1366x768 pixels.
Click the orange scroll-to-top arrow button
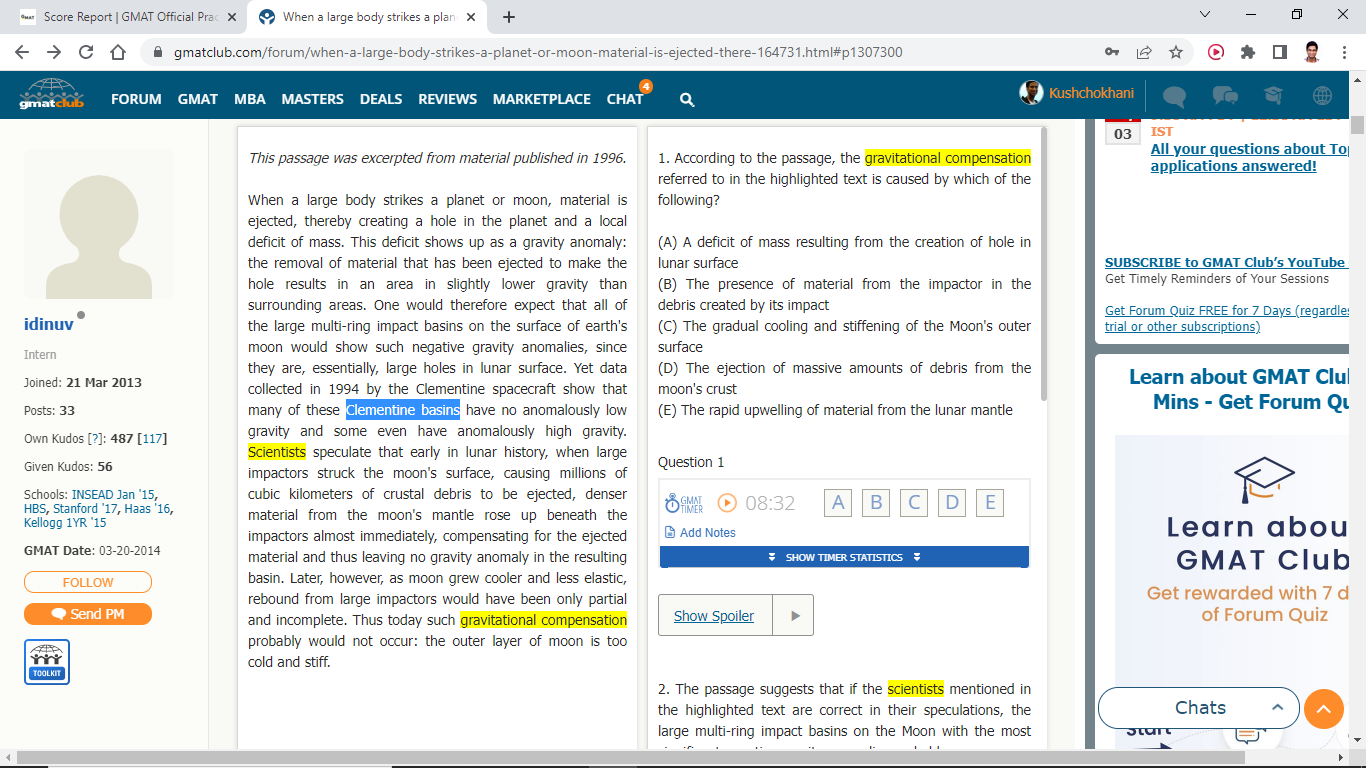[1323, 709]
